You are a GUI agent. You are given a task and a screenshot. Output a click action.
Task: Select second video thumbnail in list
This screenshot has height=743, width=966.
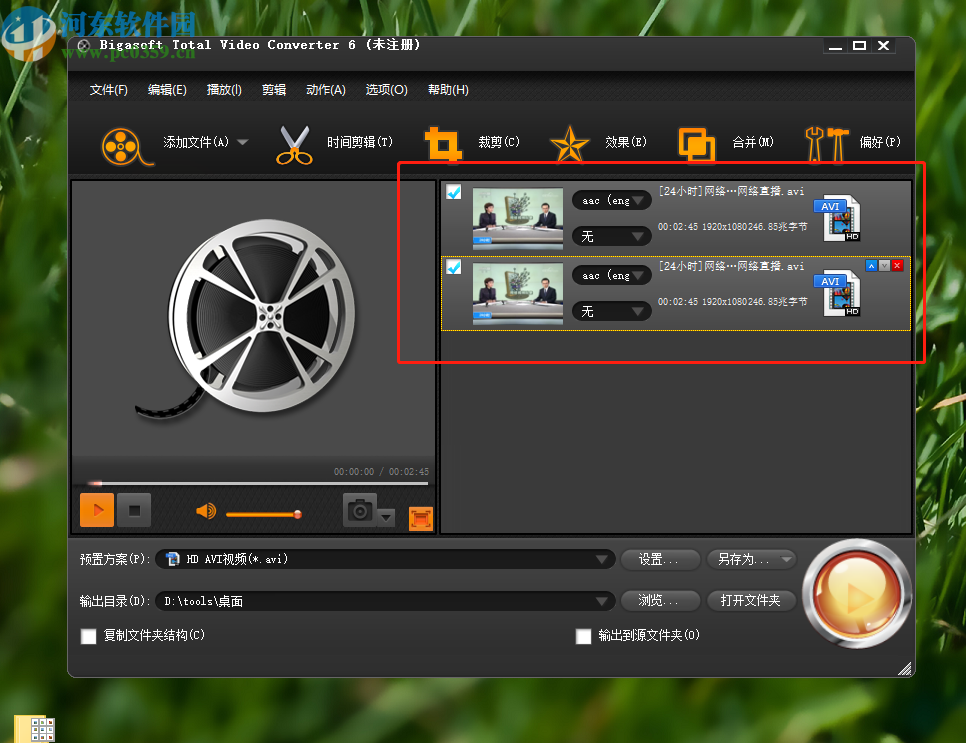pyautogui.click(x=518, y=293)
